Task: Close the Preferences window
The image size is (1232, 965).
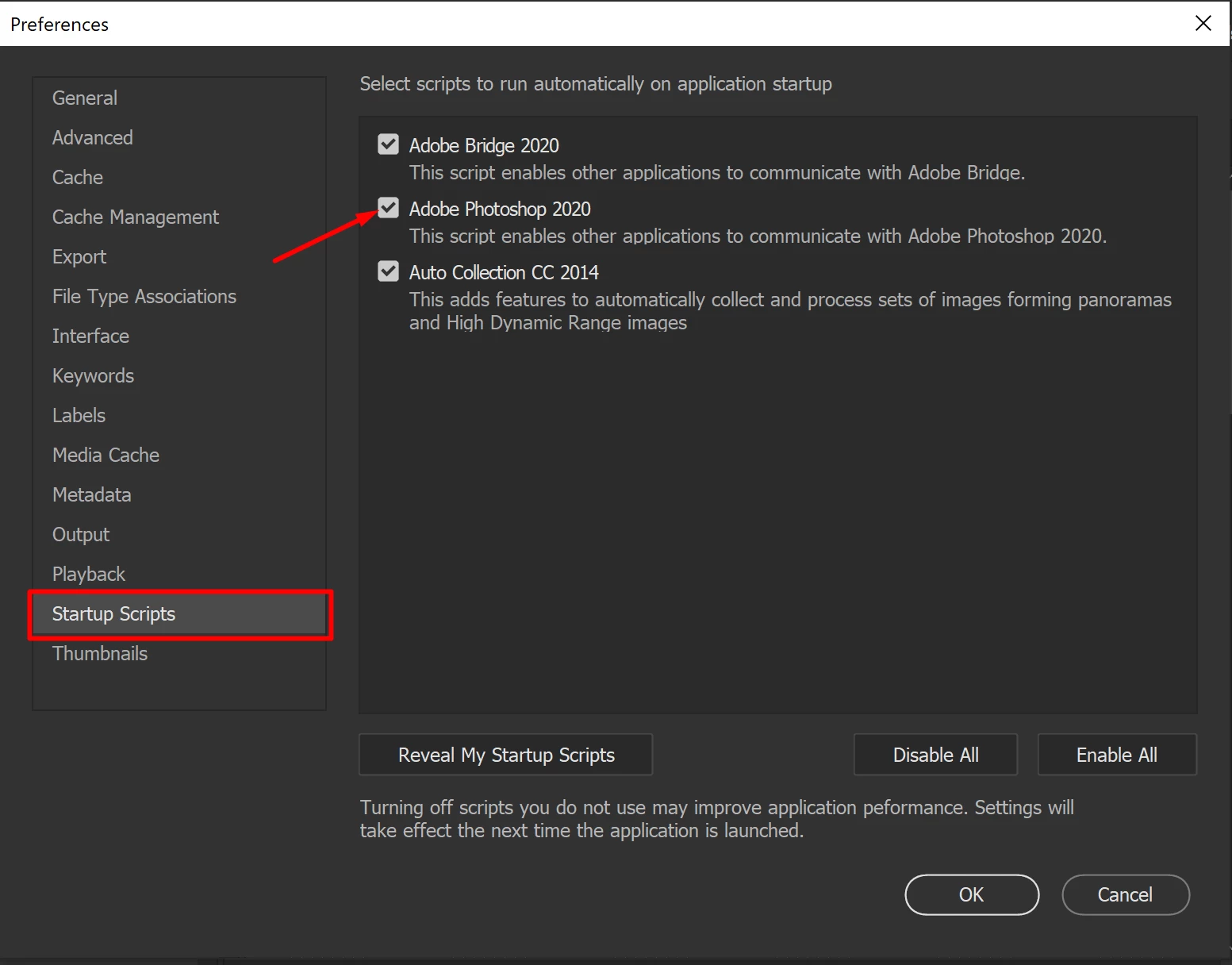Action: click(x=1203, y=23)
